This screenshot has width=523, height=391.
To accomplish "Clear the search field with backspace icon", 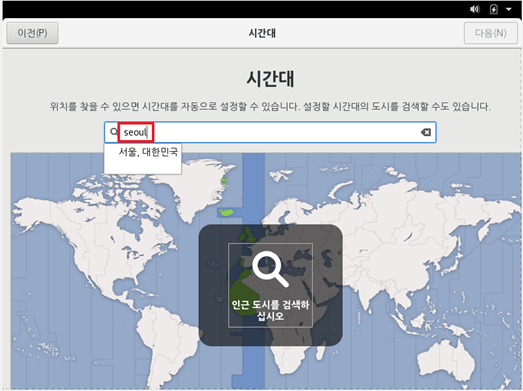I will point(426,132).
